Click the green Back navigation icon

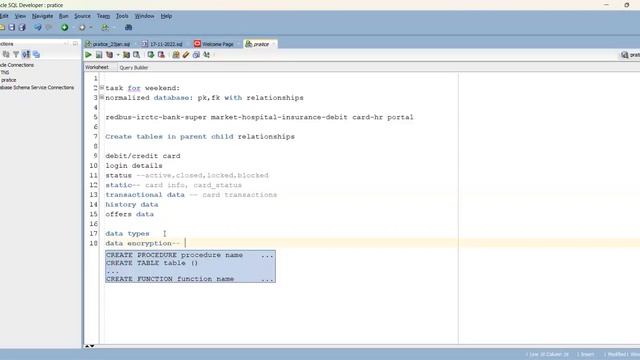pos(64,27)
